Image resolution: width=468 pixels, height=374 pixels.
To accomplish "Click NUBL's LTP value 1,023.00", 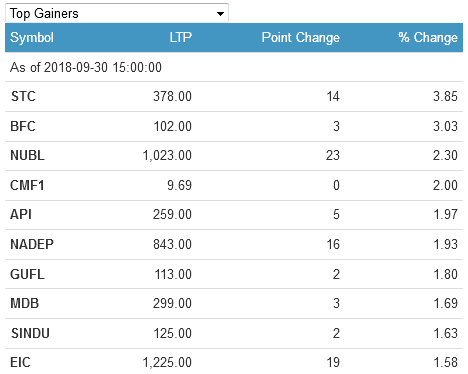I will coord(167,155).
